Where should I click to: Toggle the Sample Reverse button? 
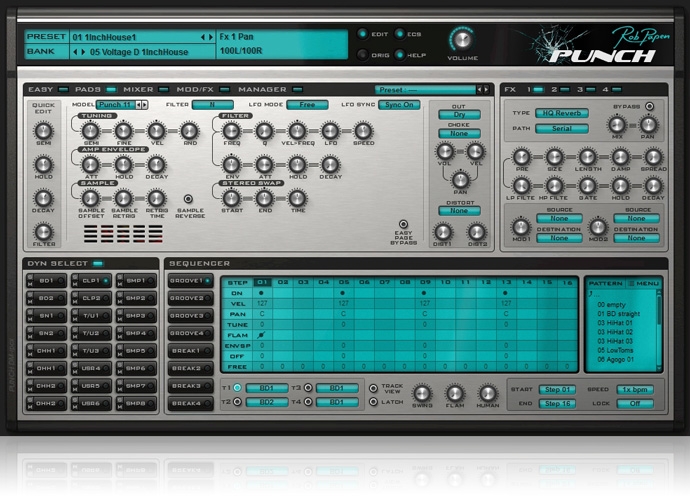point(187,199)
